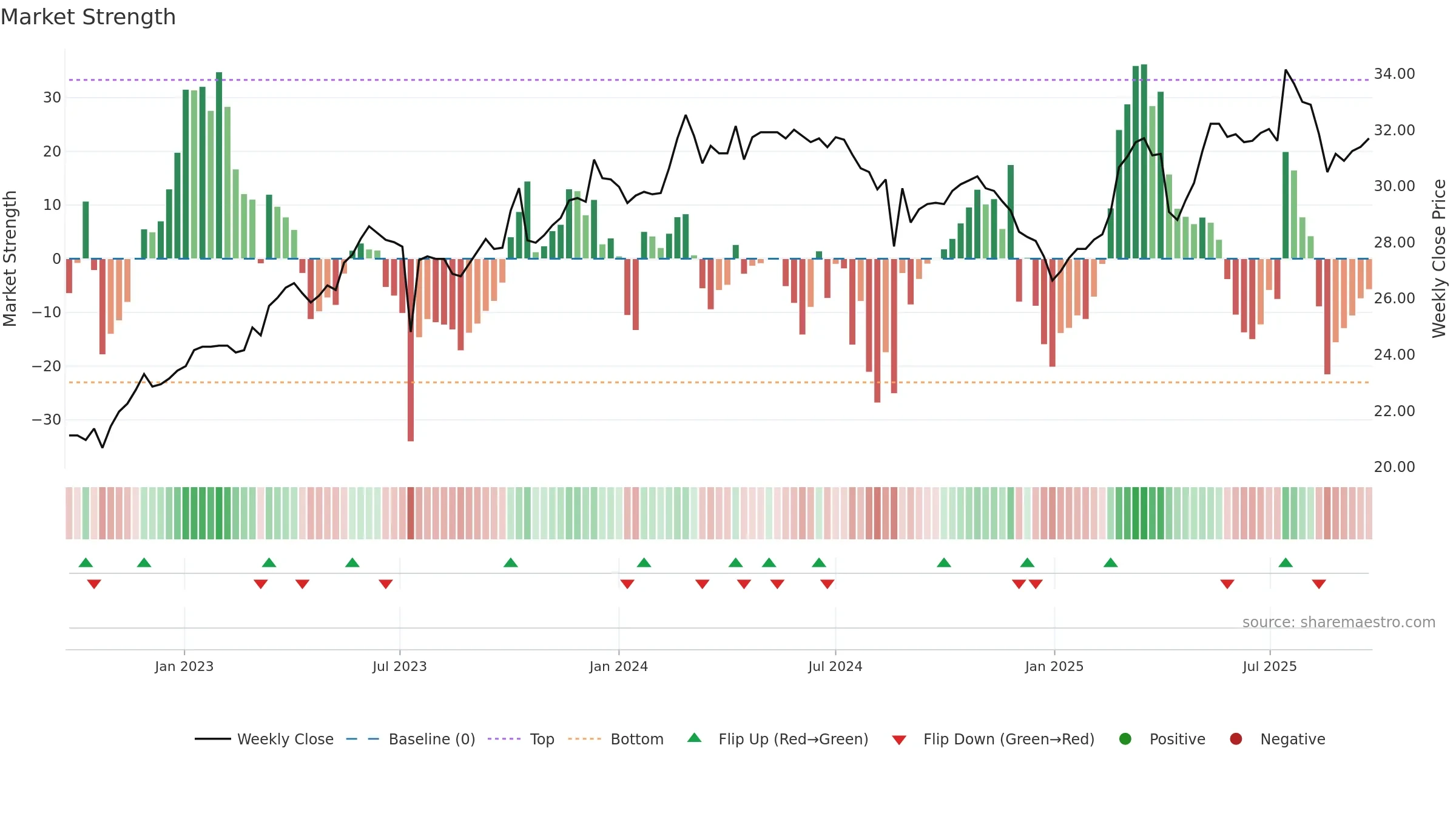Click the first green flip-up triangle before Jan 2023
1456x819 pixels.
pyautogui.click(x=86, y=562)
